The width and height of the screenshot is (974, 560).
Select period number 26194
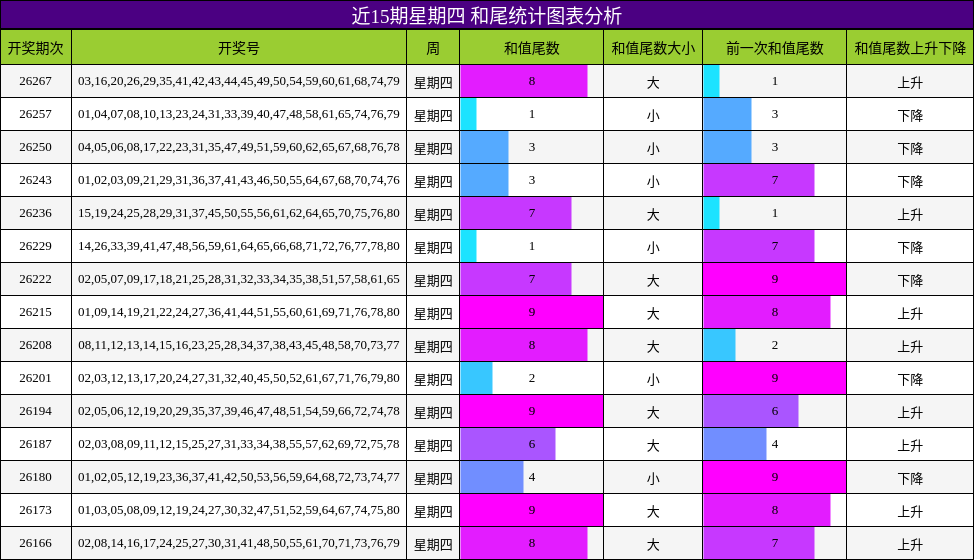[x=35, y=411]
